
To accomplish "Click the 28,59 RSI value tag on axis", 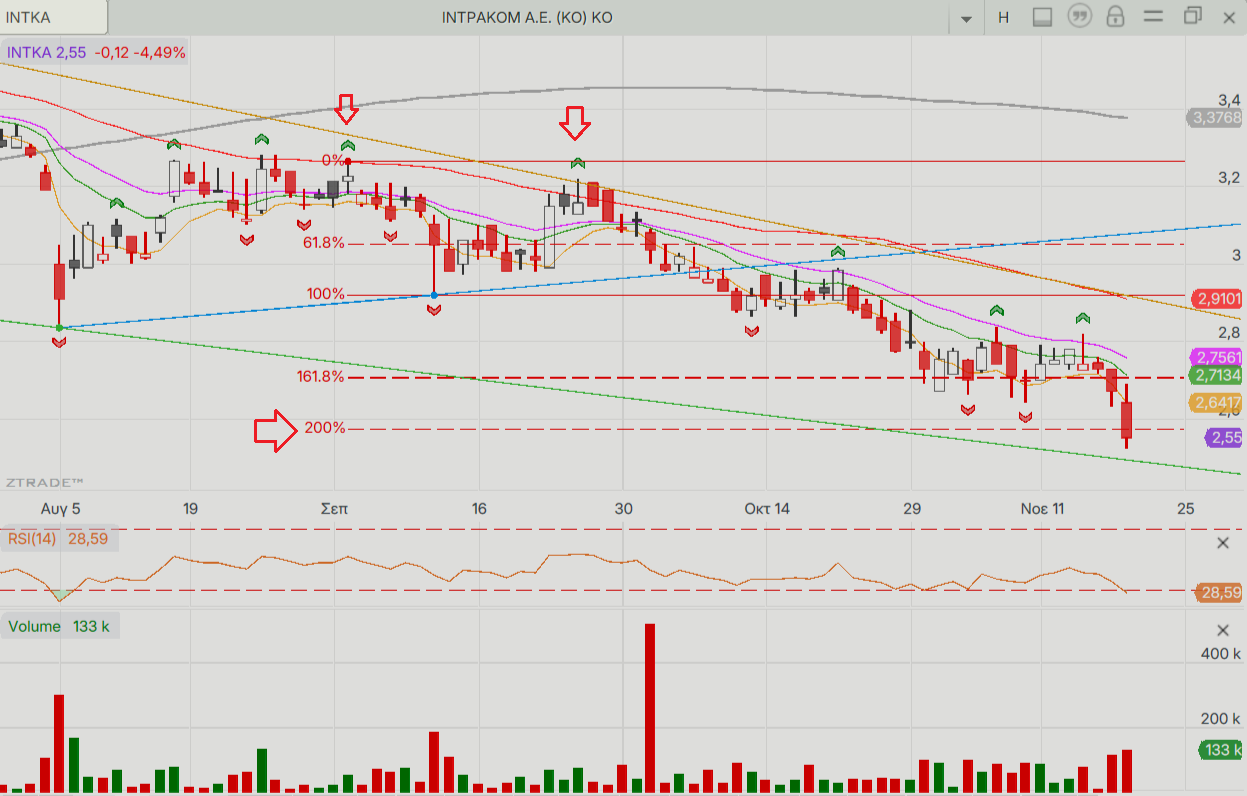I will tap(1220, 593).
